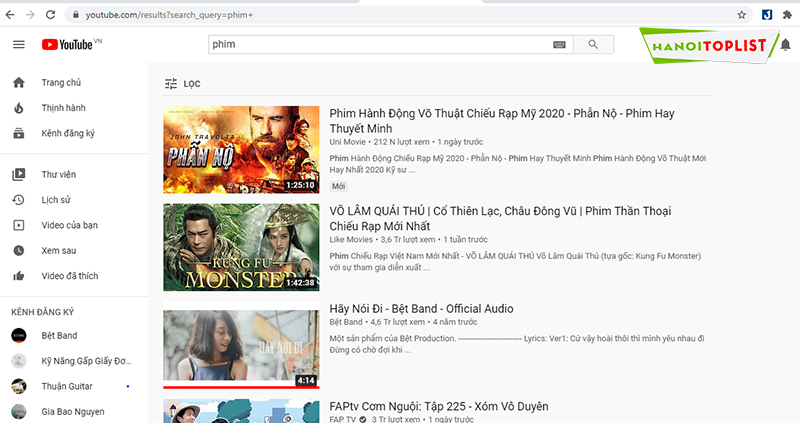Click the blue J extension icon

click(767, 15)
